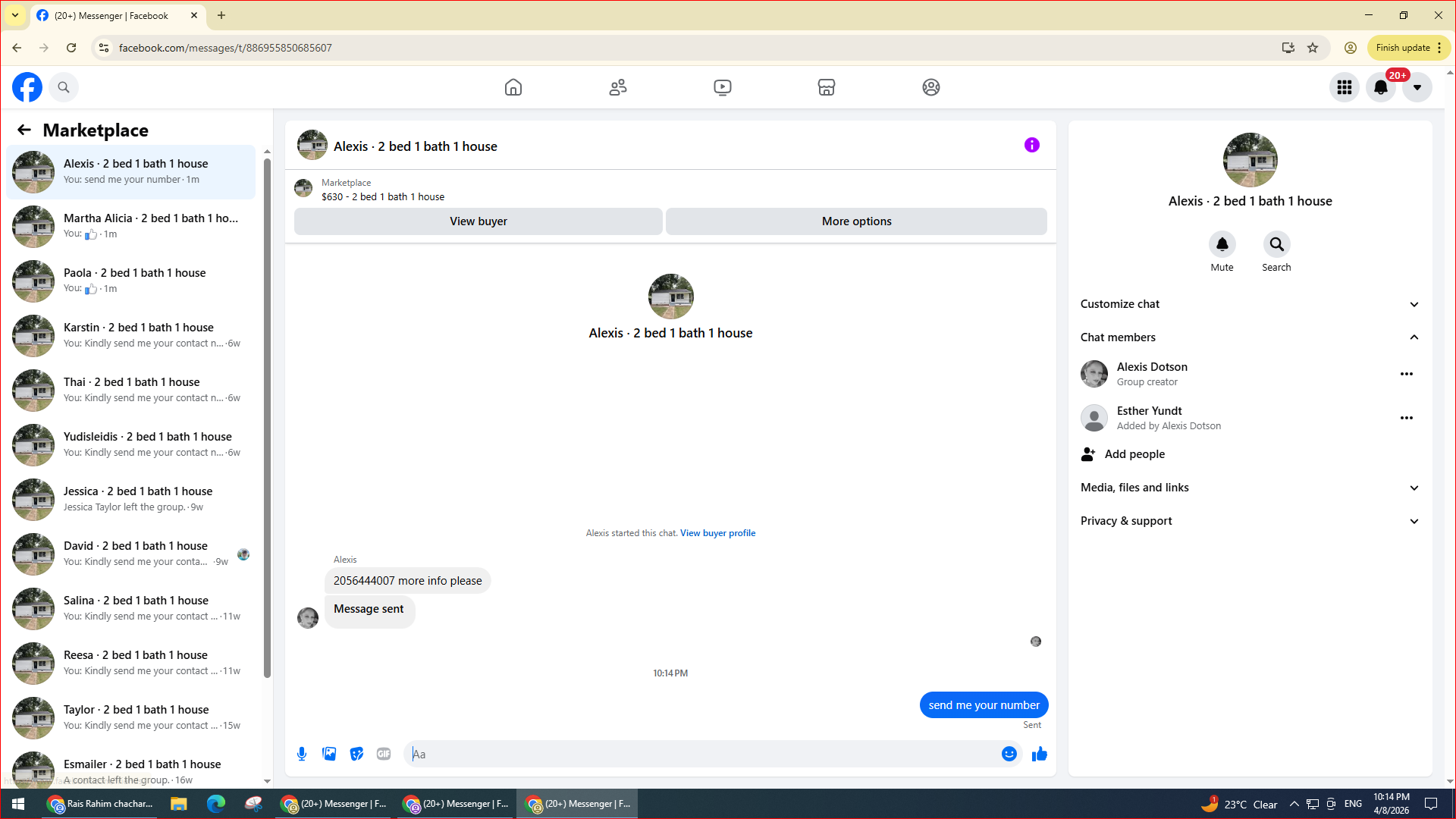Image resolution: width=1456 pixels, height=819 pixels.
Task: Click the voice clip microphone icon
Action: coord(302,754)
